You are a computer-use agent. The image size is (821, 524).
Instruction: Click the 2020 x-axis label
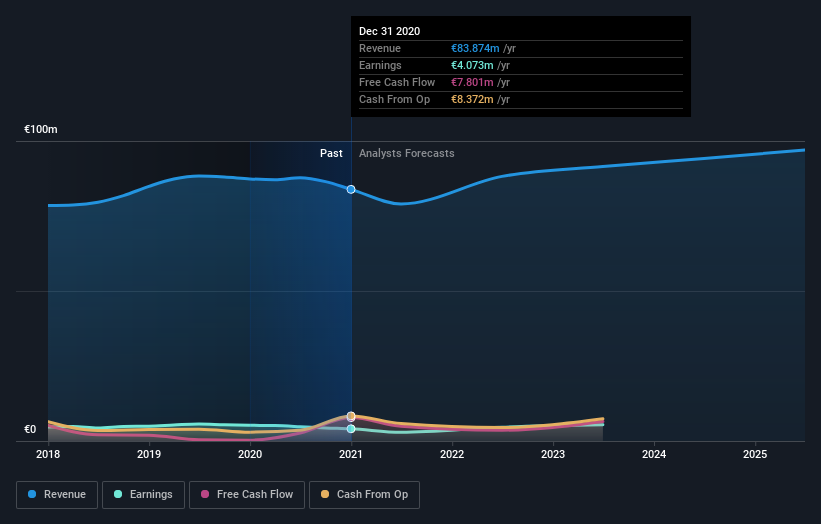[250, 454]
